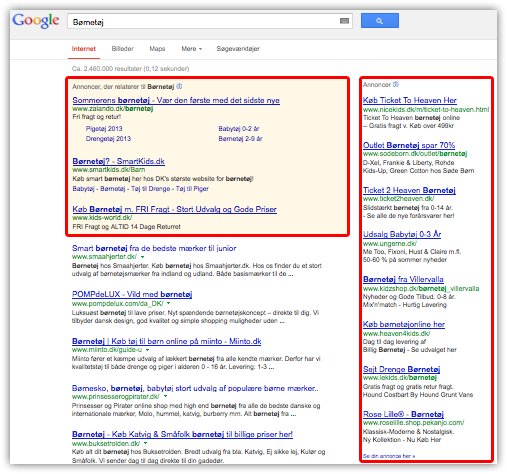Click the 'Babytøj' sitelink under SmartKids ad
This screenshot has width=507, height=474.
coord(83,189)
